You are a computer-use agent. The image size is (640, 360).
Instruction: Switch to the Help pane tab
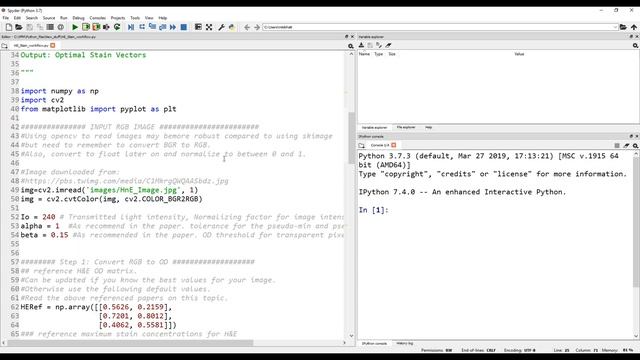point(429,127)
